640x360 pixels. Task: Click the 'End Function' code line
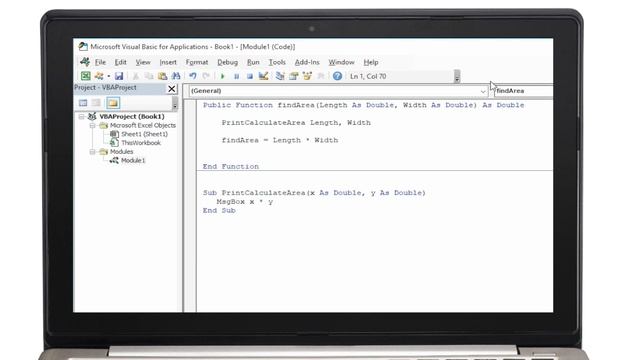[x=231, y=167]
